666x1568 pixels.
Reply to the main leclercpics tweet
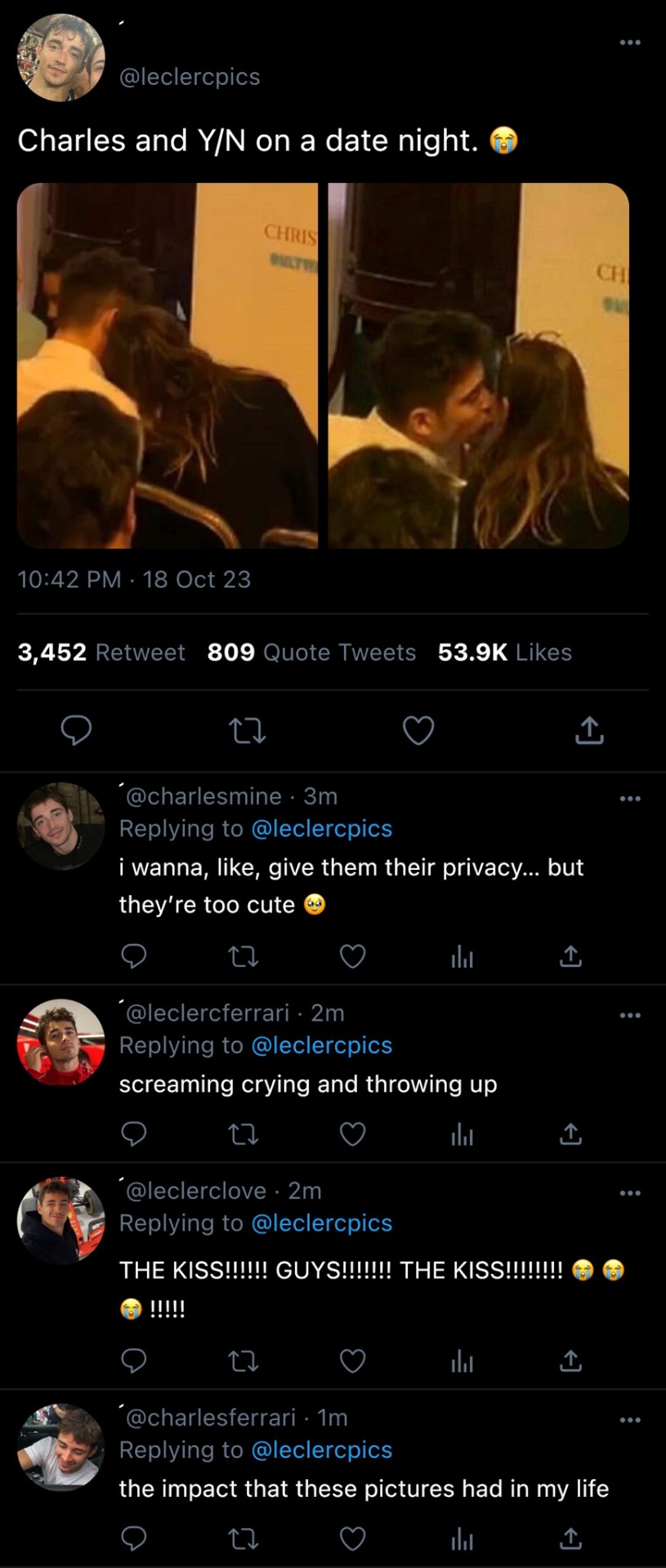point(77,730)
